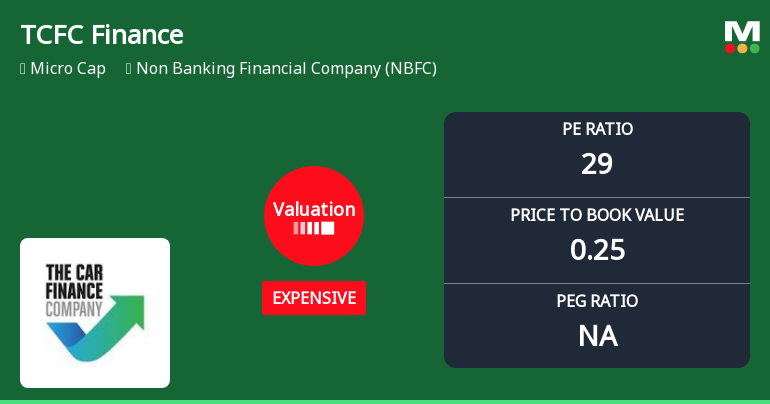Click the PE ratio value 29
This screenshot has width=770, height=404.
[597, 164]
